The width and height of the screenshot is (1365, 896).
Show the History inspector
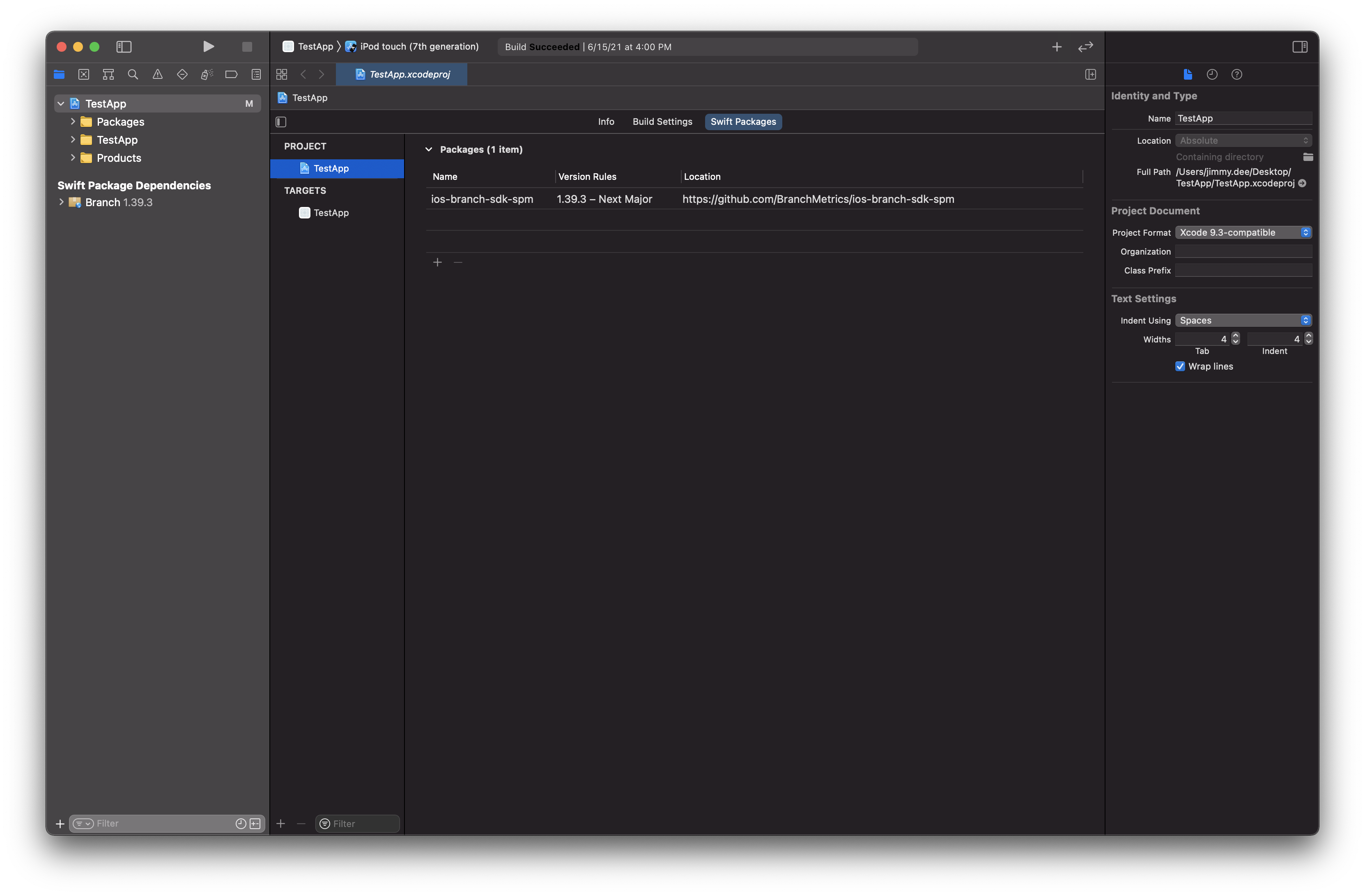pos(1212,74)
